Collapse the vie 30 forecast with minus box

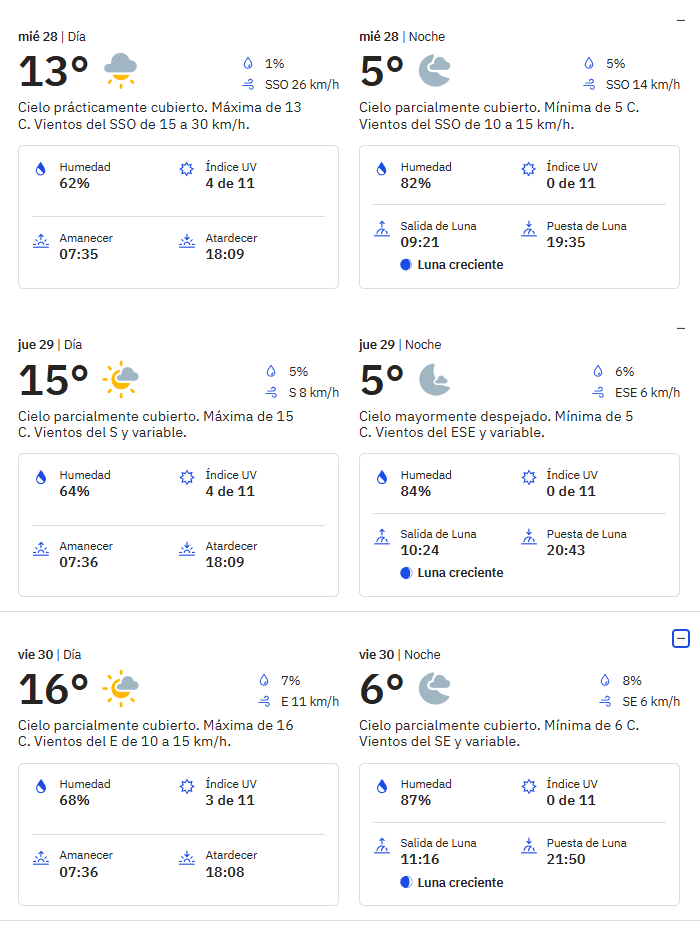[x=681, y=638]
